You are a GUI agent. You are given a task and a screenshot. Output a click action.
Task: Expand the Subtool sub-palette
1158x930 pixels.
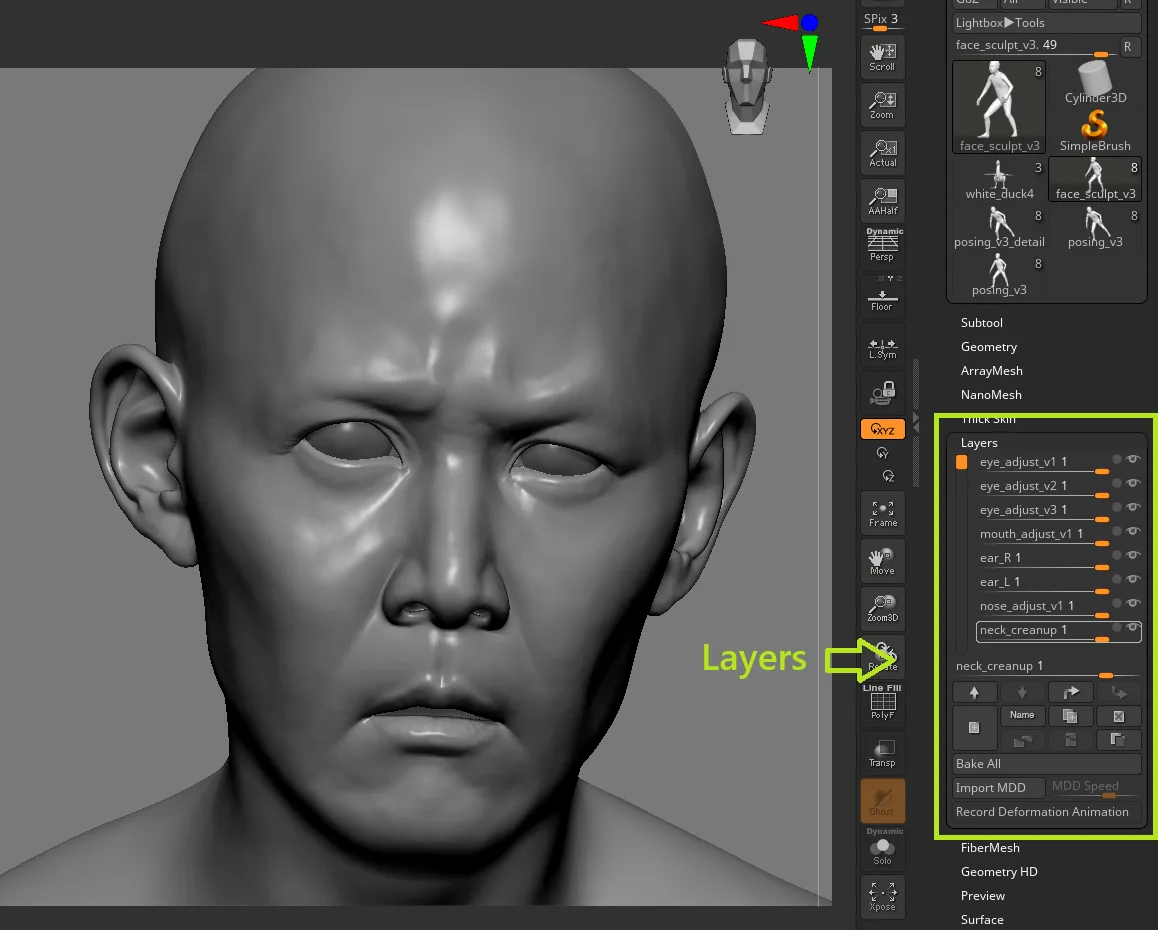(x=981, y=323)
